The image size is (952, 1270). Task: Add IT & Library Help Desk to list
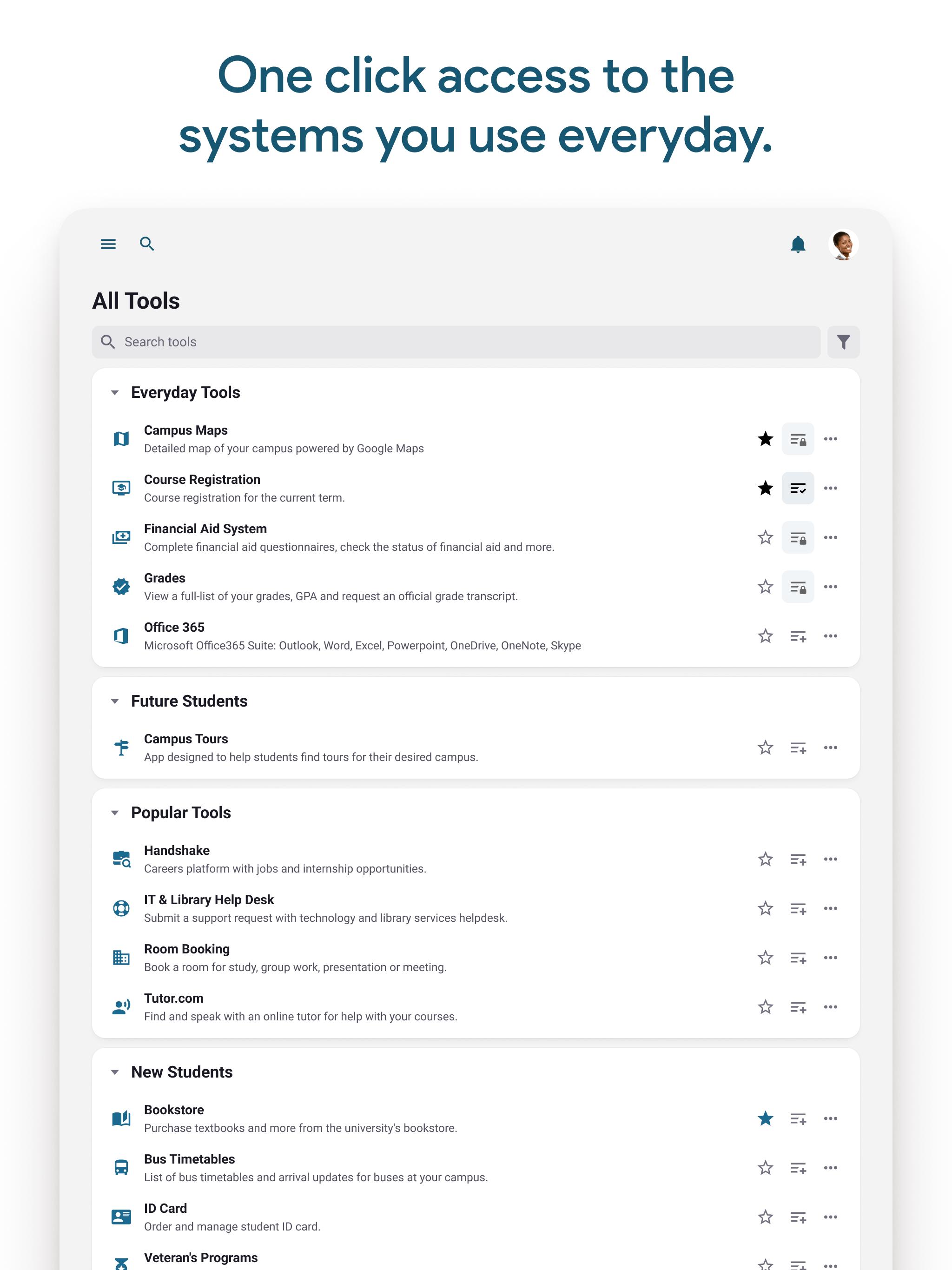point(798,909)
